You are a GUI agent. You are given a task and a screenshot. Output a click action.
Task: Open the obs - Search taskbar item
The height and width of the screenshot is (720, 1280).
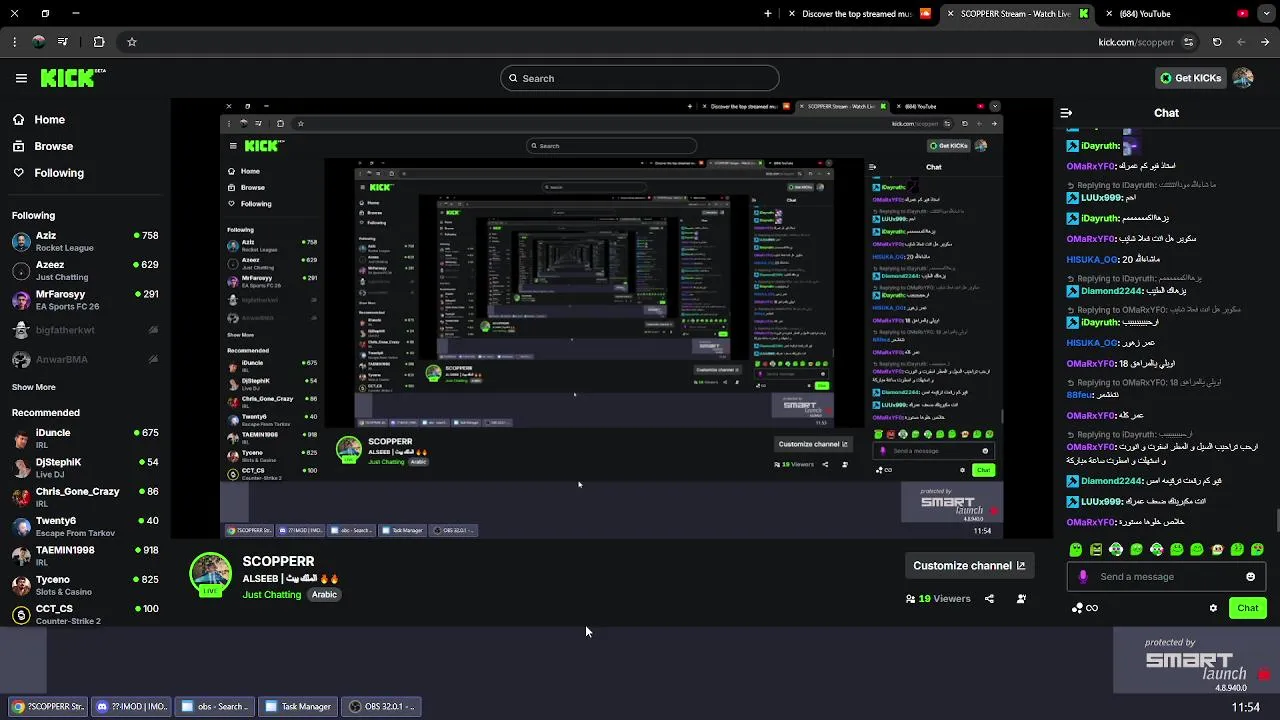point(215,706)
